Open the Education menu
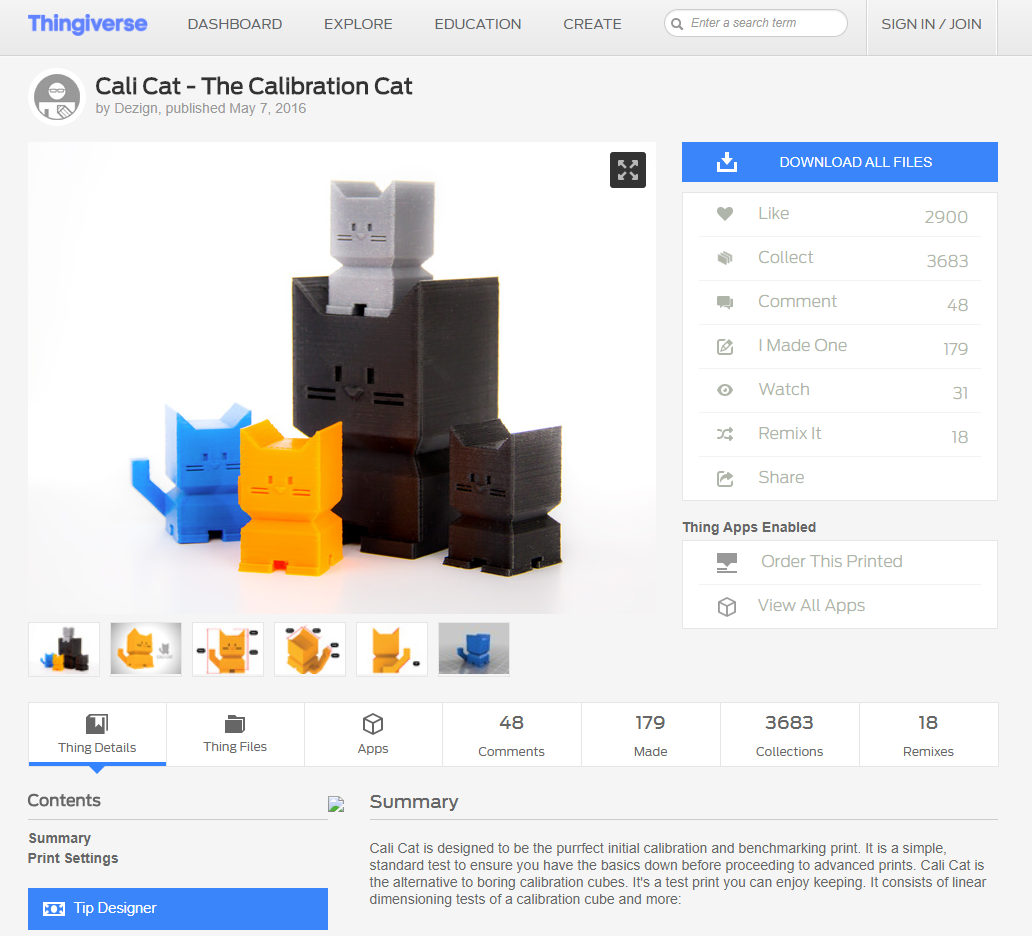Viewport: 1032px width, 936px height. [x=478, y=24]
